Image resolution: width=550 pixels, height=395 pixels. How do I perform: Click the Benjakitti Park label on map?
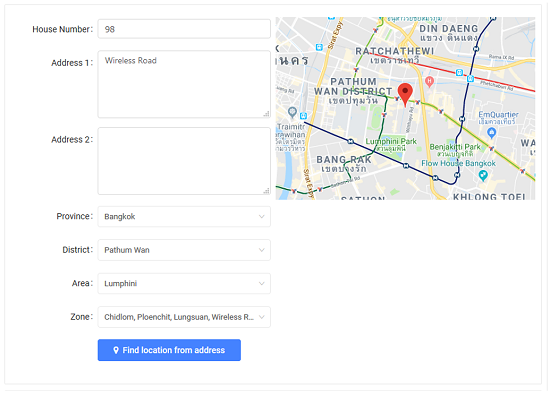pos(455,147)
